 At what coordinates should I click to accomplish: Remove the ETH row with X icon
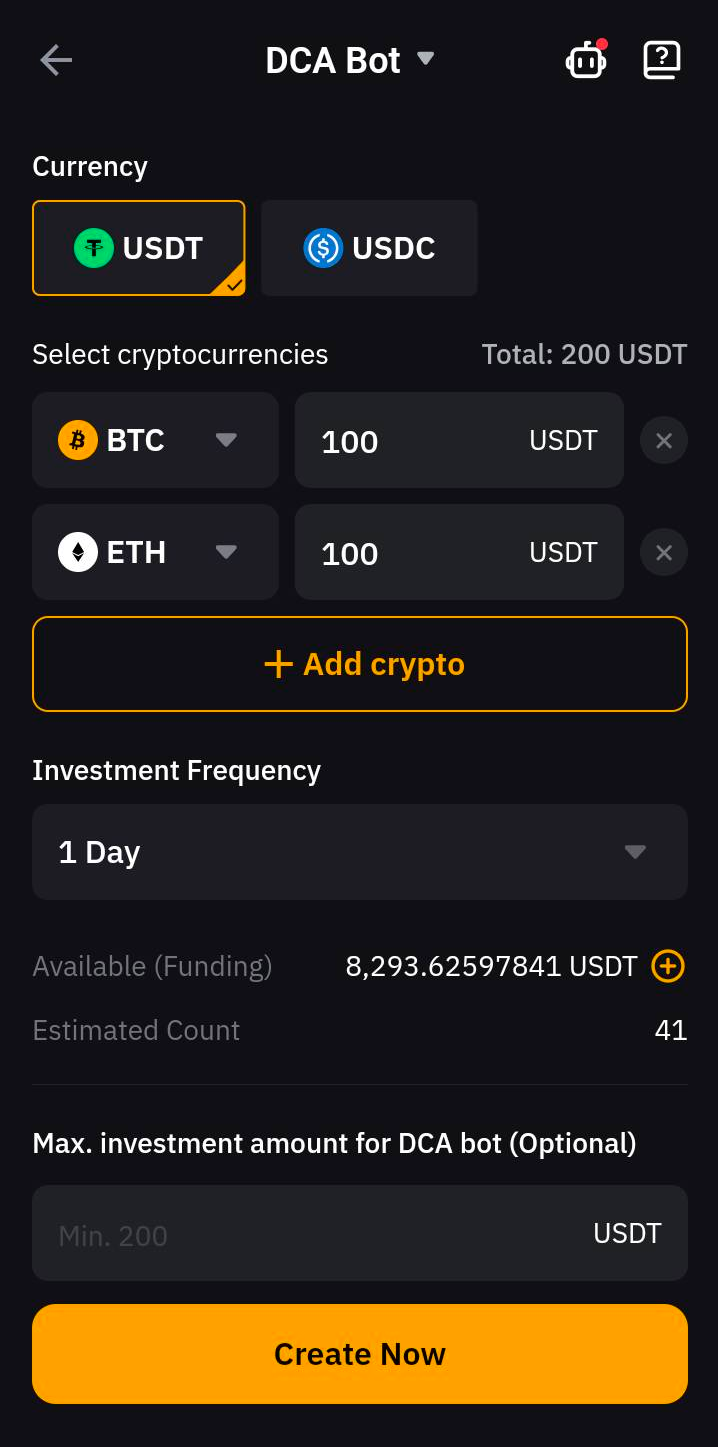tap(663, 552)
